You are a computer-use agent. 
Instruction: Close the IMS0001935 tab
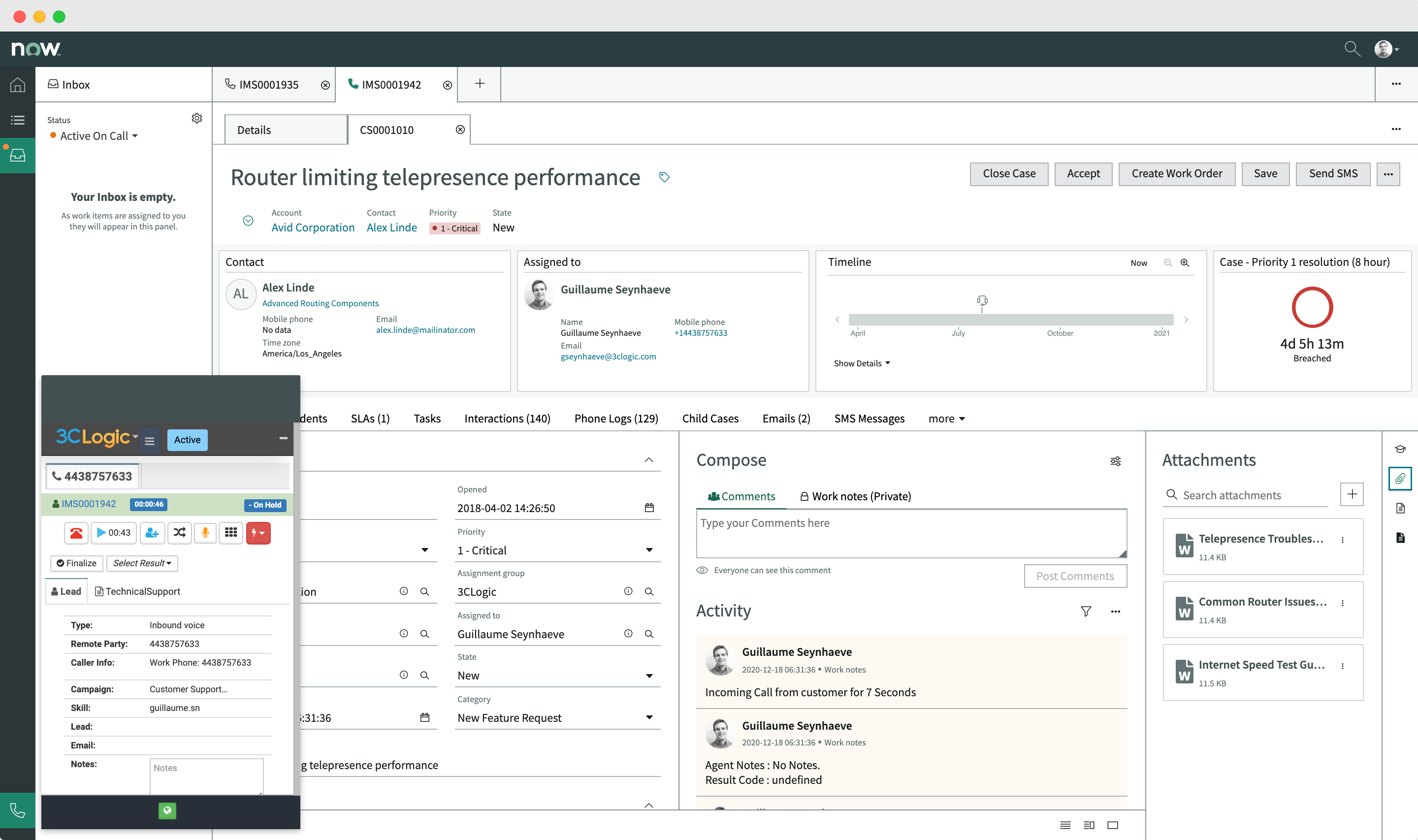(325, 85)
